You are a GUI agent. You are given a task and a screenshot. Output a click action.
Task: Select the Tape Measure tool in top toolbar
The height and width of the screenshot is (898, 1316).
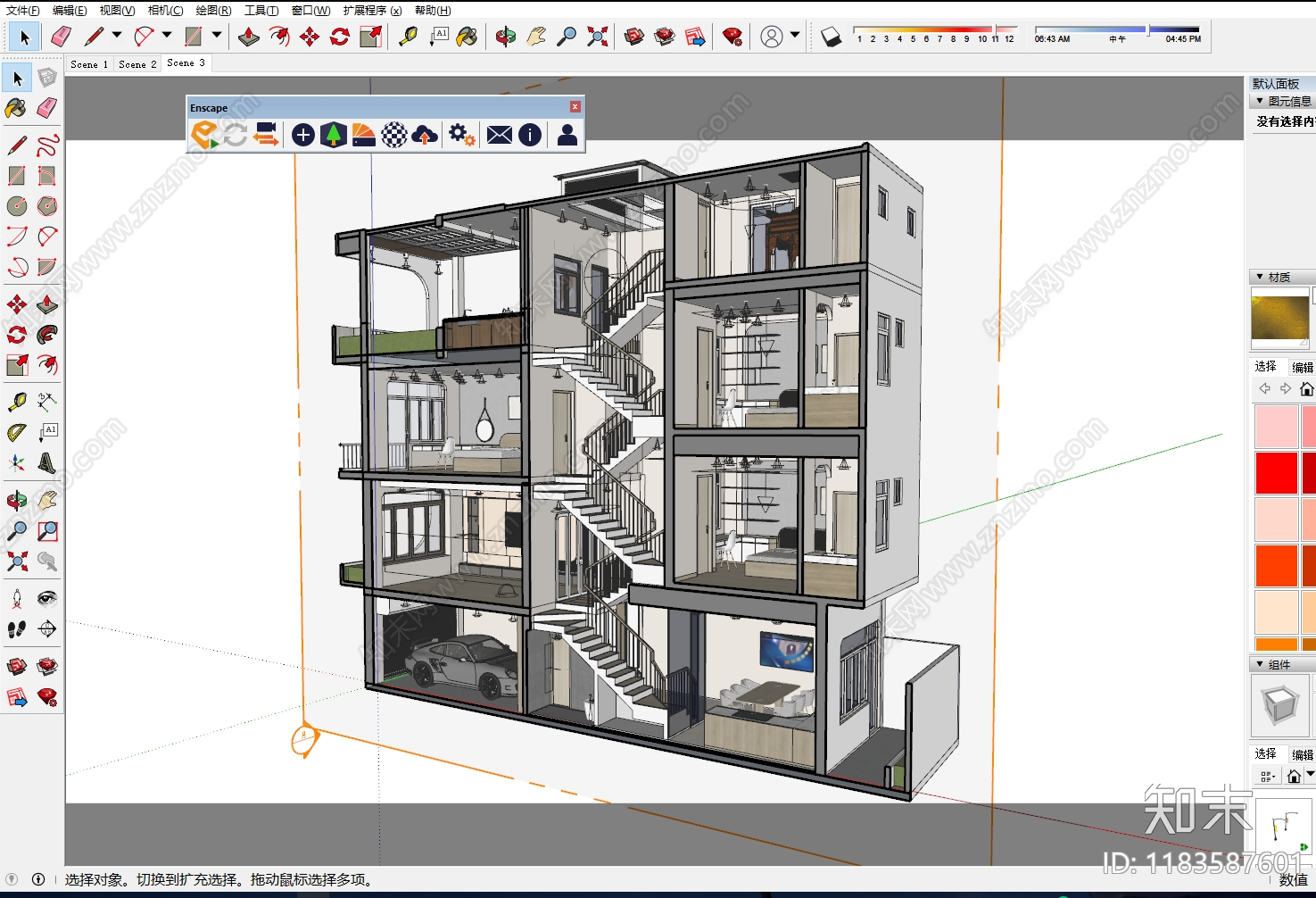408,37
